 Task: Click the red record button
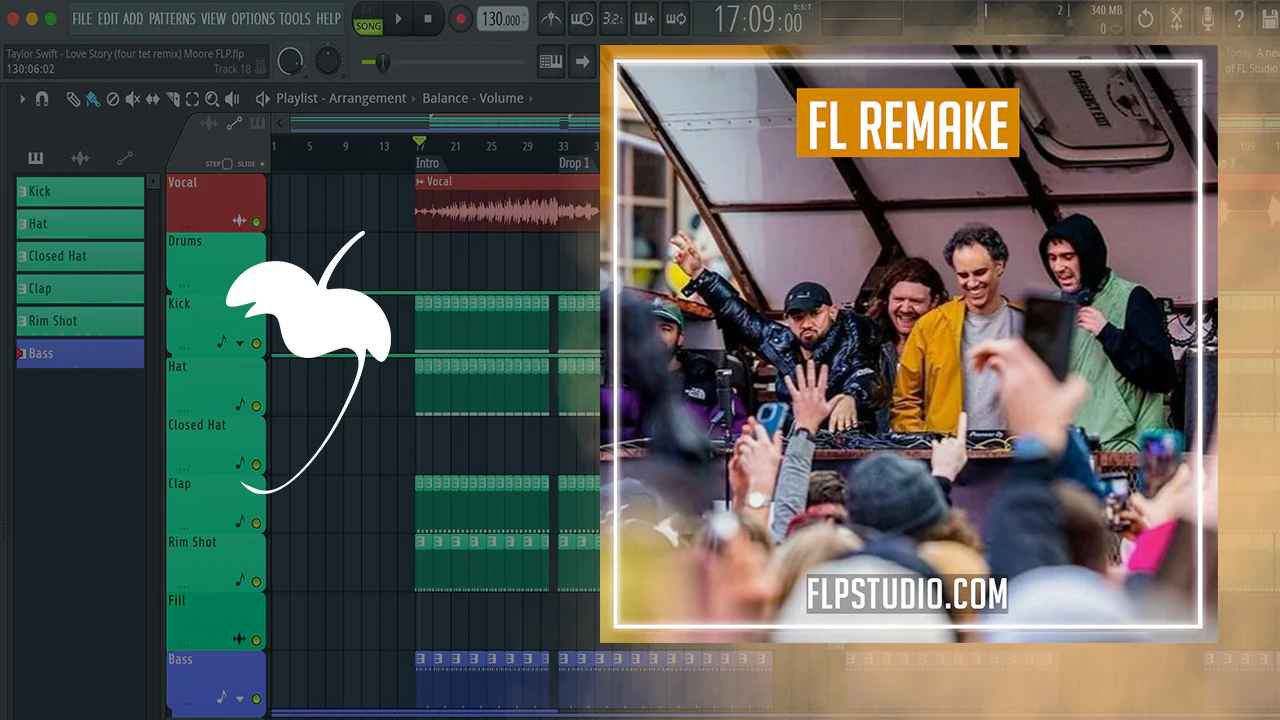tap(460, 19)
